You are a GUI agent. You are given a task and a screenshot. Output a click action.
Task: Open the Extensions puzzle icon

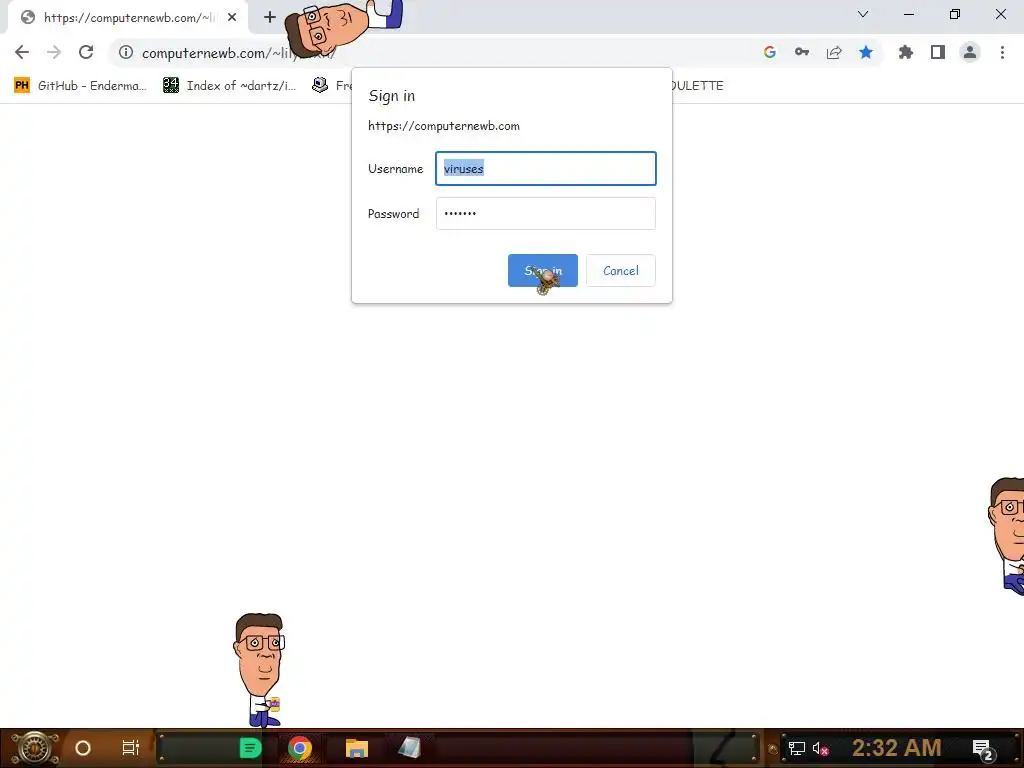click(x=905, y=52)
